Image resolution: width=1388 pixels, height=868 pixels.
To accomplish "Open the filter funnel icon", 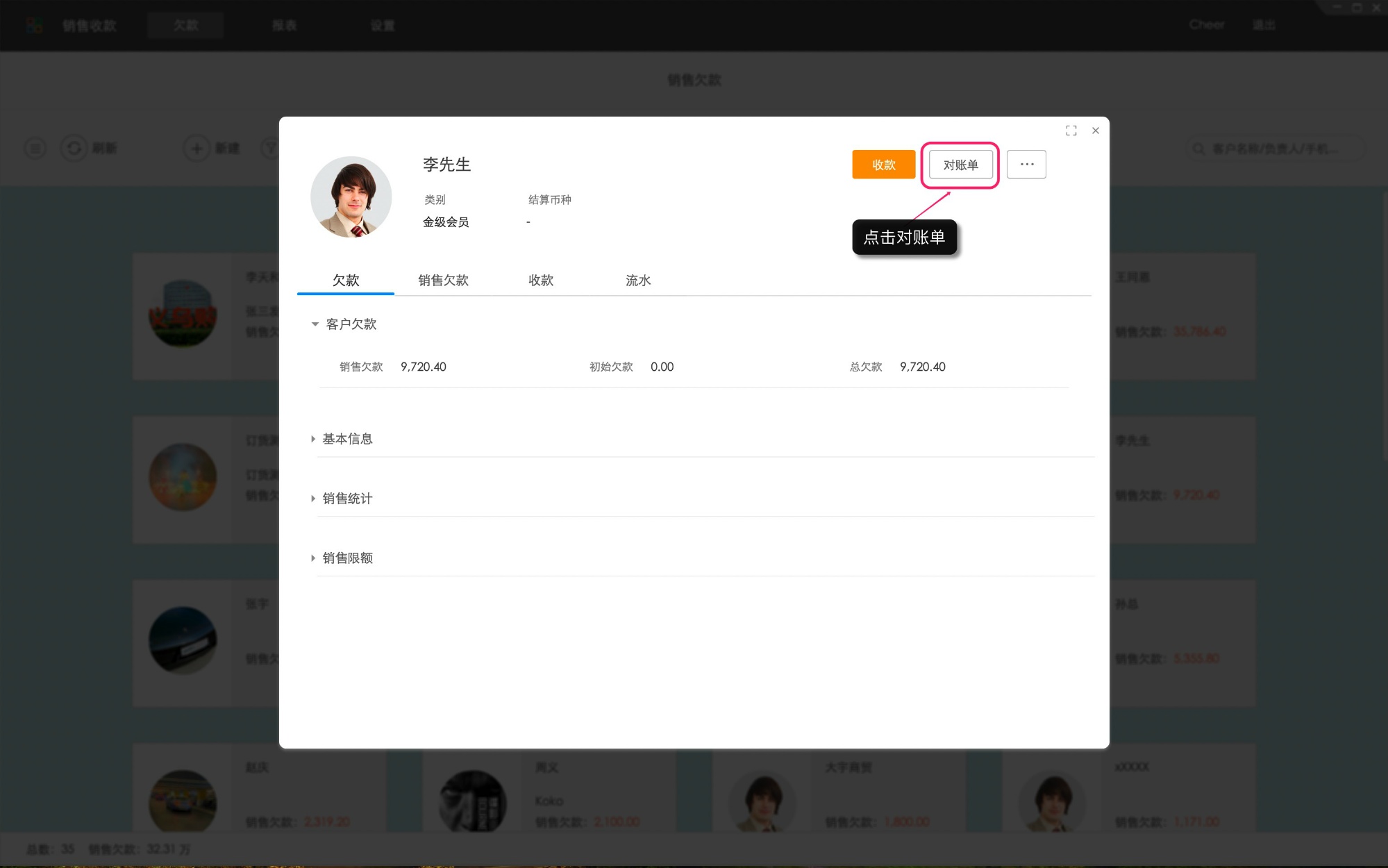I will click(x=271, y=148).
